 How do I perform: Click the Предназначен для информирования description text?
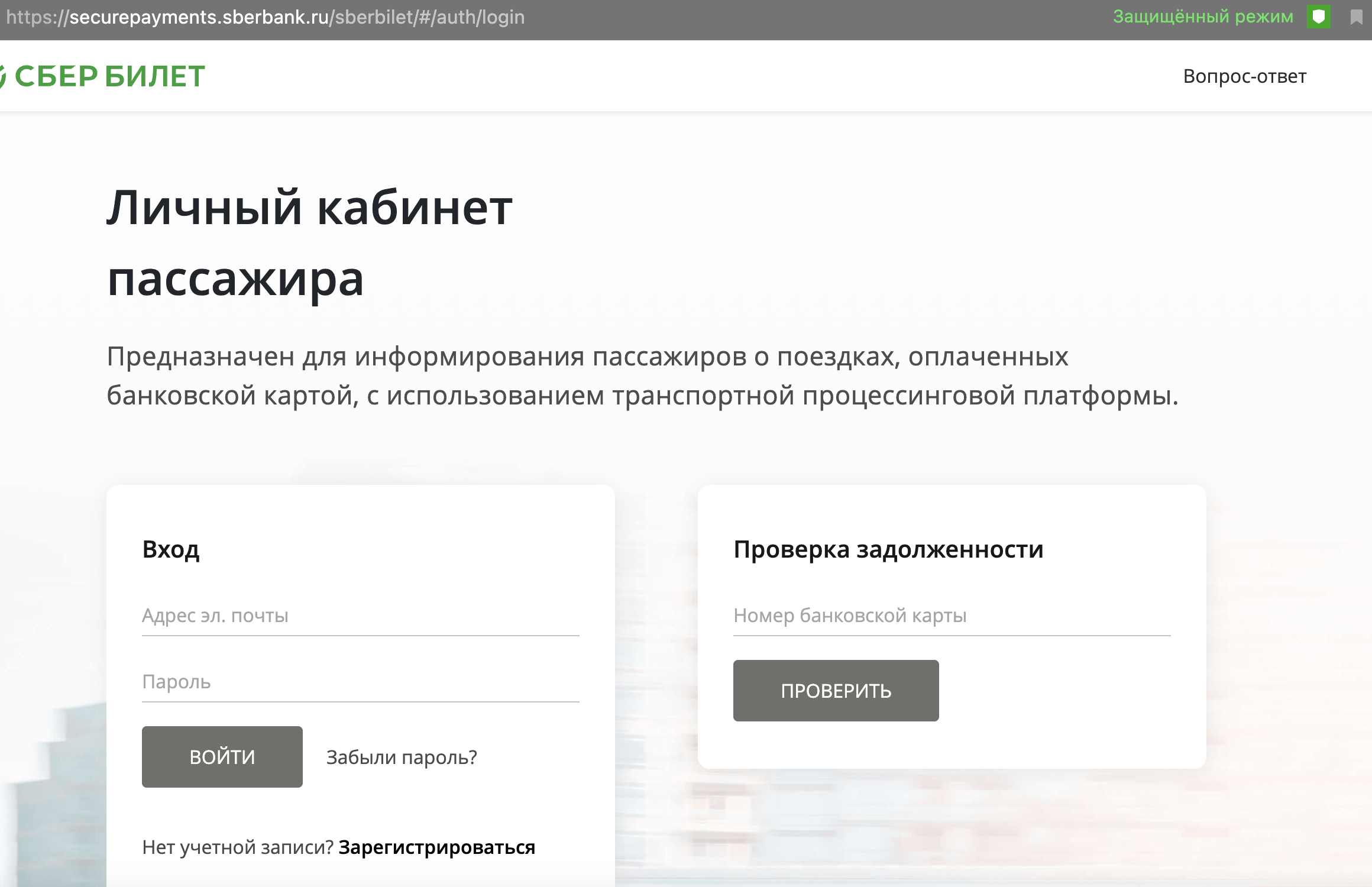[x=642, y=376]
